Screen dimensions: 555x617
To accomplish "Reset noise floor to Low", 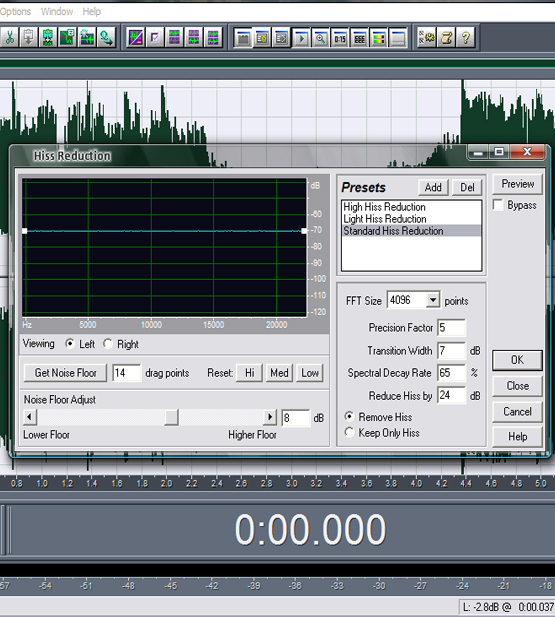I will (310, 373).
